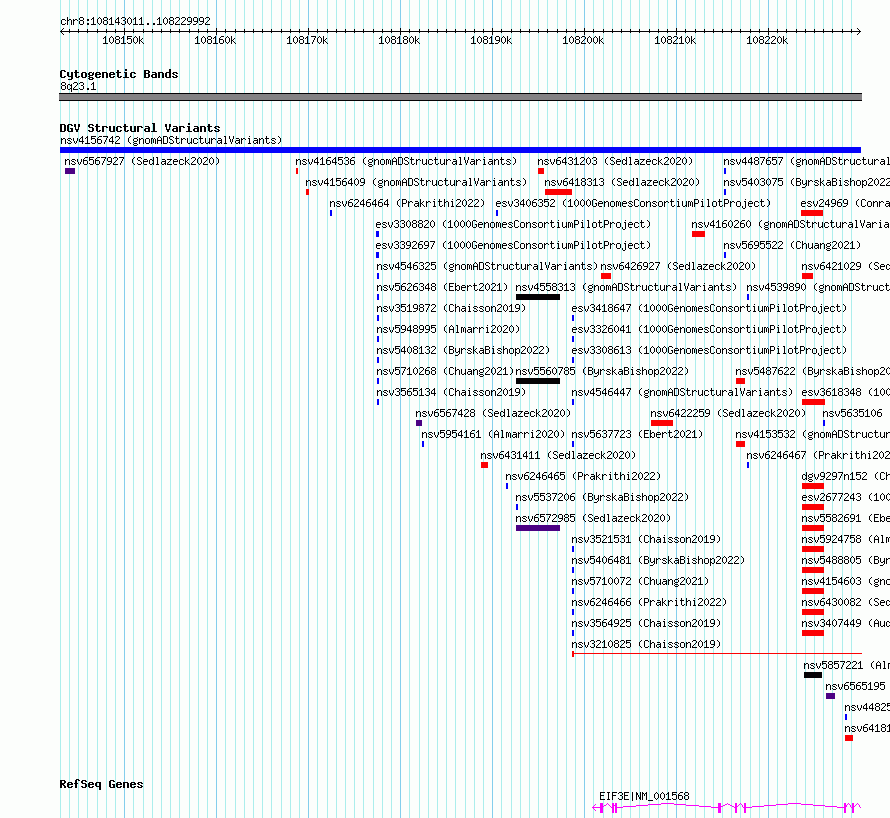Click the 108220k ruler tick label
890x818 pixels.
click(x=767, y=40)
